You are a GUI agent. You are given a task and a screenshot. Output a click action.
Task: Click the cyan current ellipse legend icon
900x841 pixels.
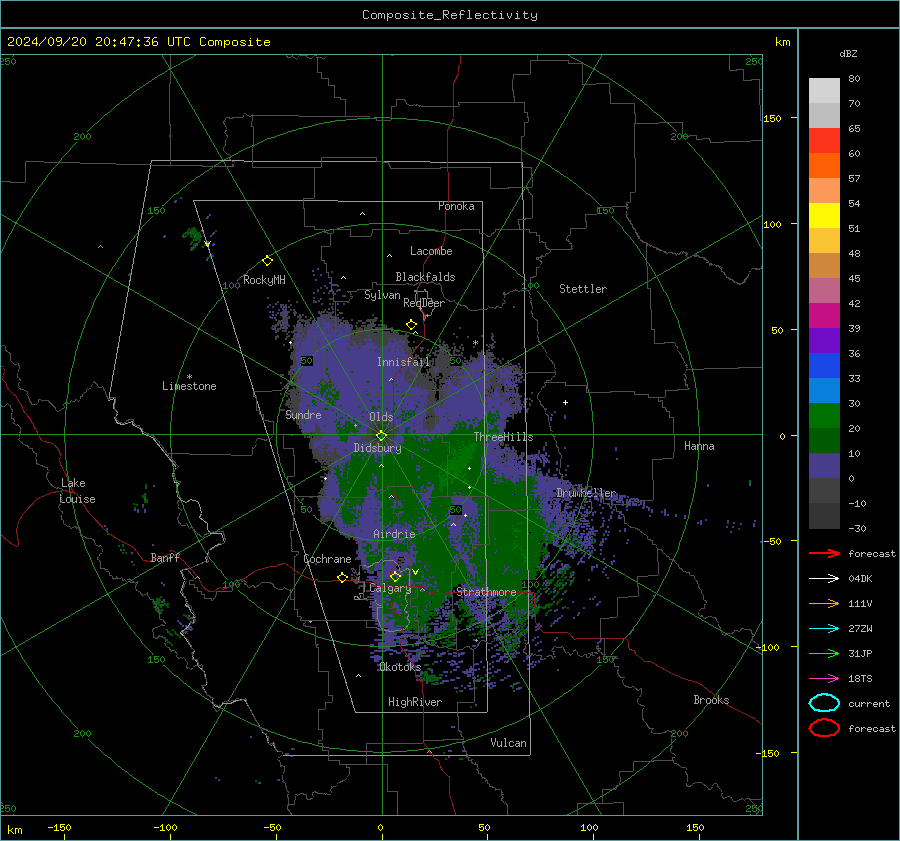[824, 703]
